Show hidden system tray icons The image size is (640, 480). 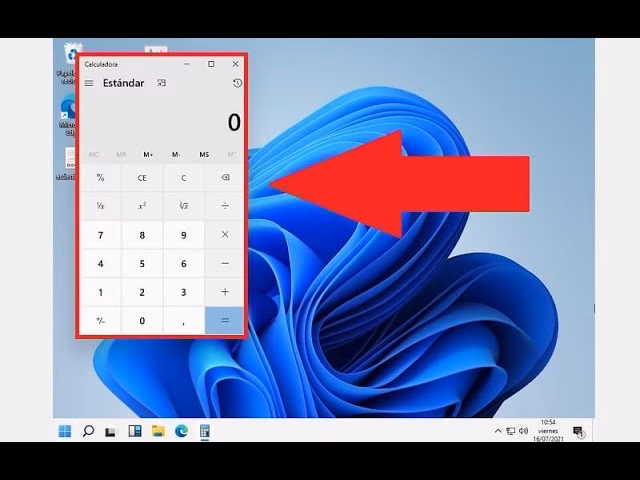(x=498, y=431)
